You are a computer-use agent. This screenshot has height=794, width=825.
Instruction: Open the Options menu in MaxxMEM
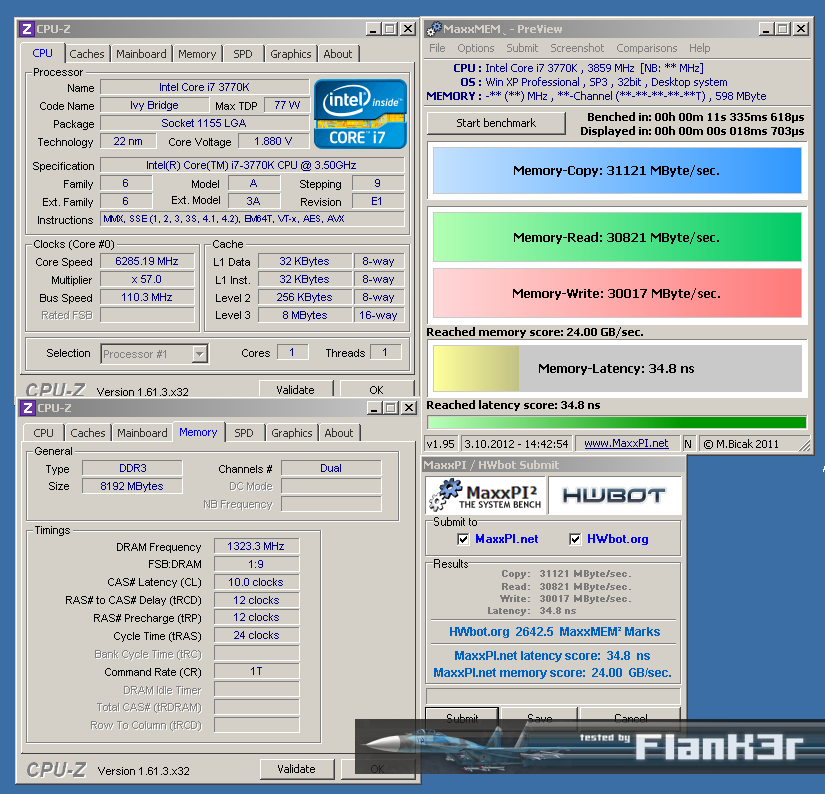[476, 48]
